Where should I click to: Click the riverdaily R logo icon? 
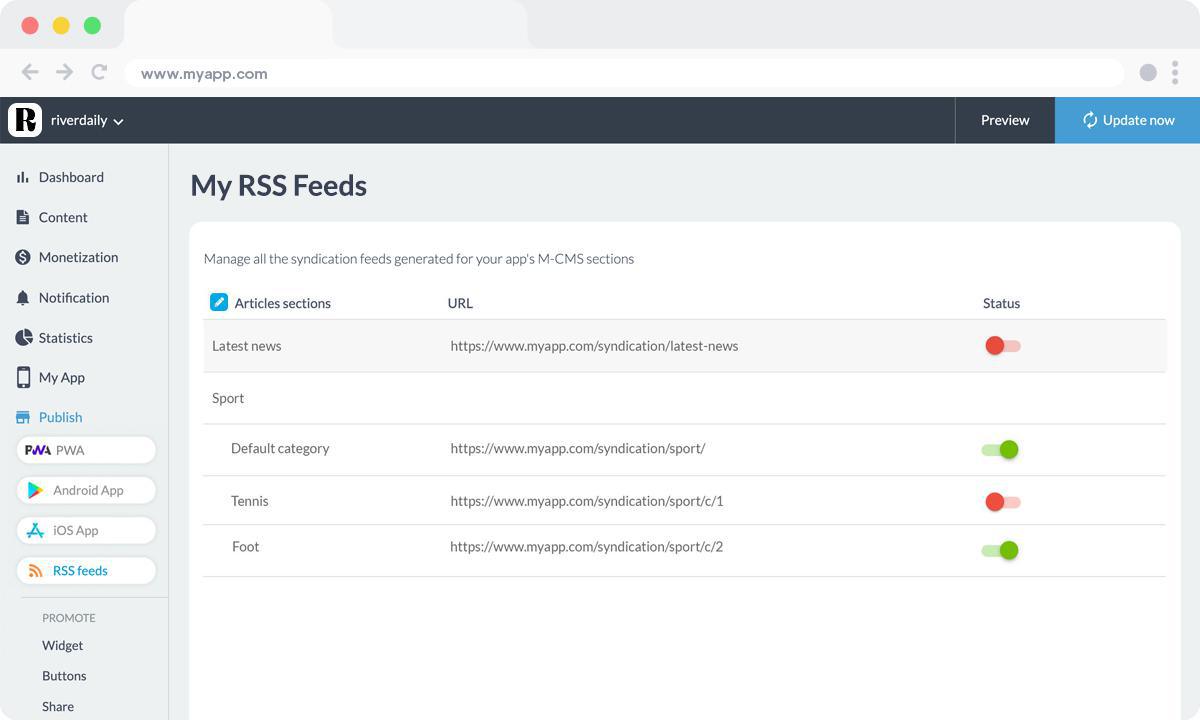pyautogui.click(x=25, y=120)
